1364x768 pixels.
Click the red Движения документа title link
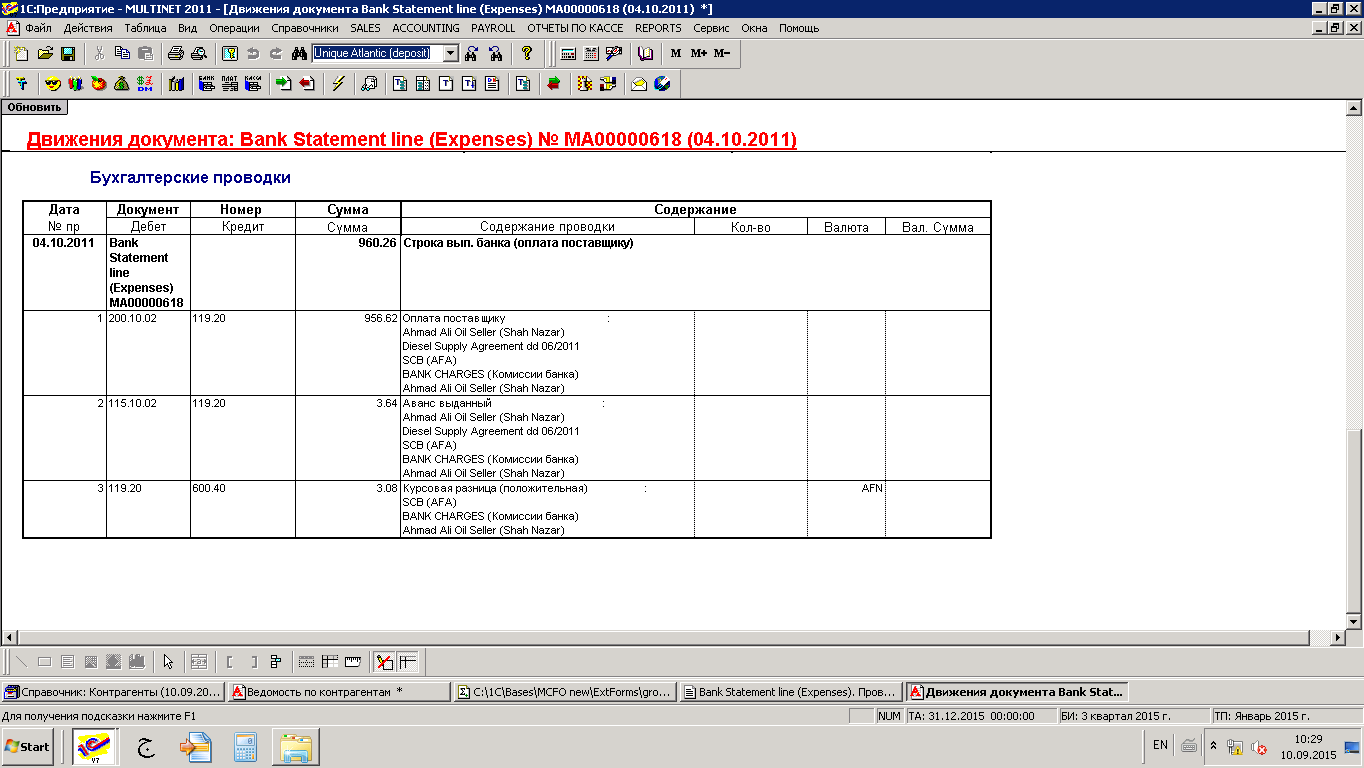pyautogui.click(x=411, y=139)
